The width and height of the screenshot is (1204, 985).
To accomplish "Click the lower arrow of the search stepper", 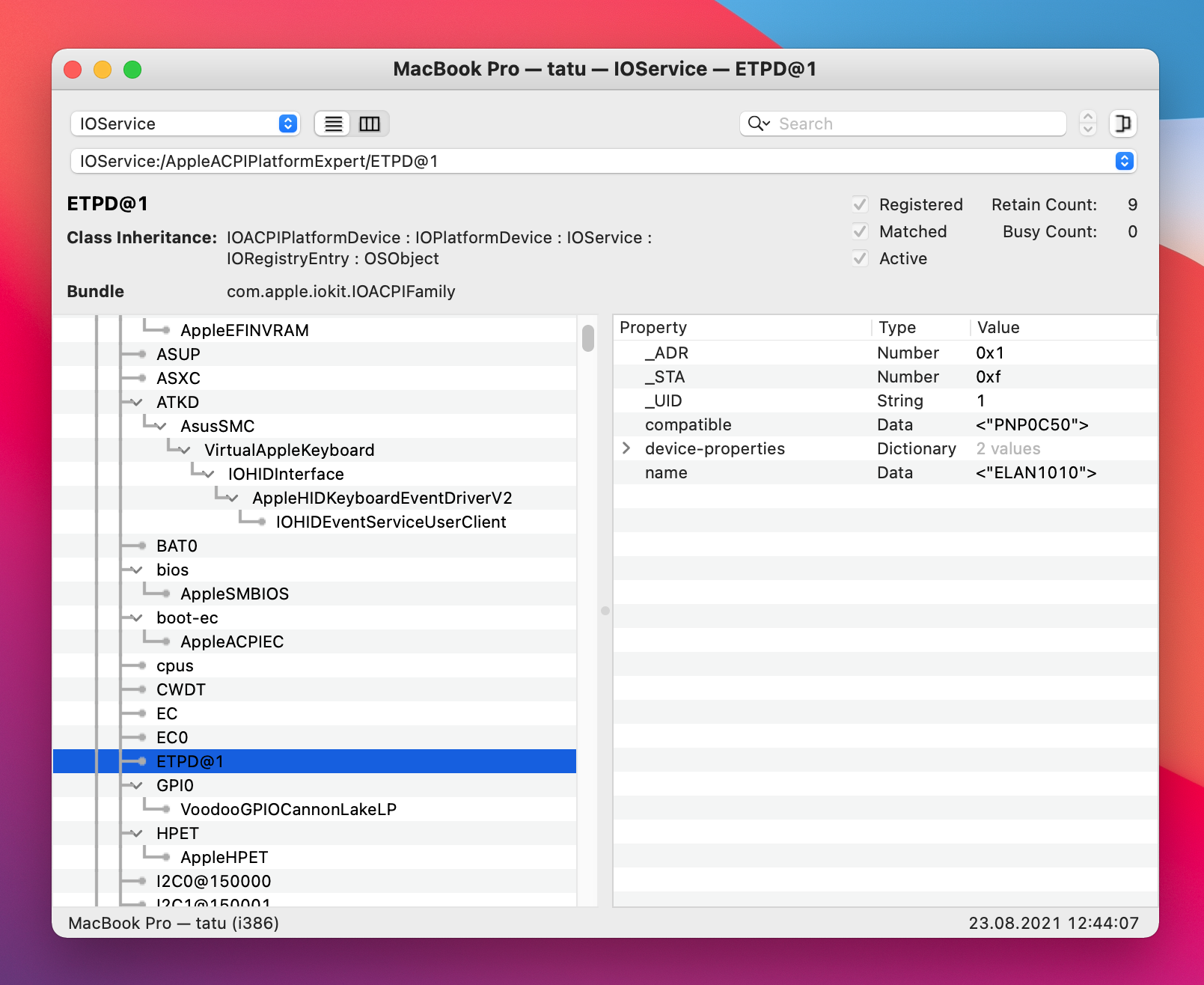I will point(1088,129).
